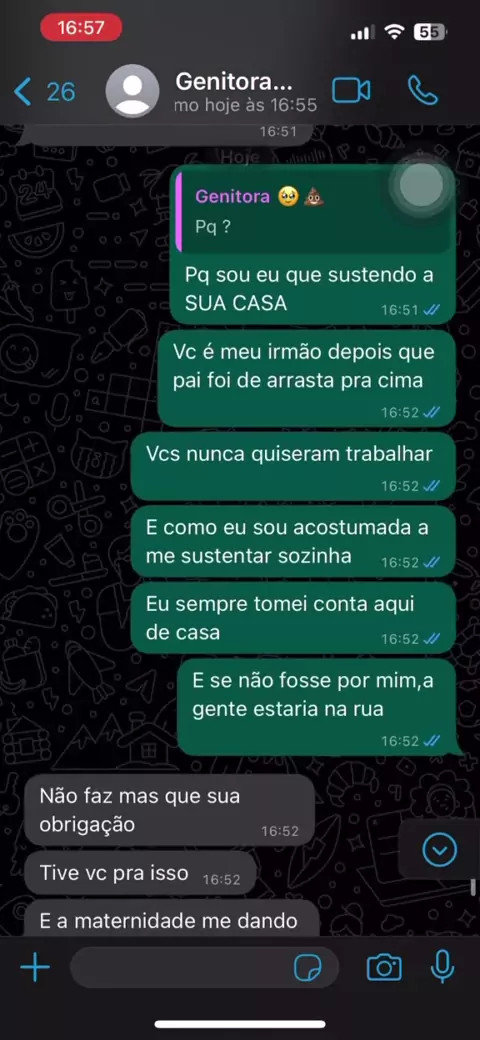
Task: Open the attachment plus menu
Action: tap(35, 968)
